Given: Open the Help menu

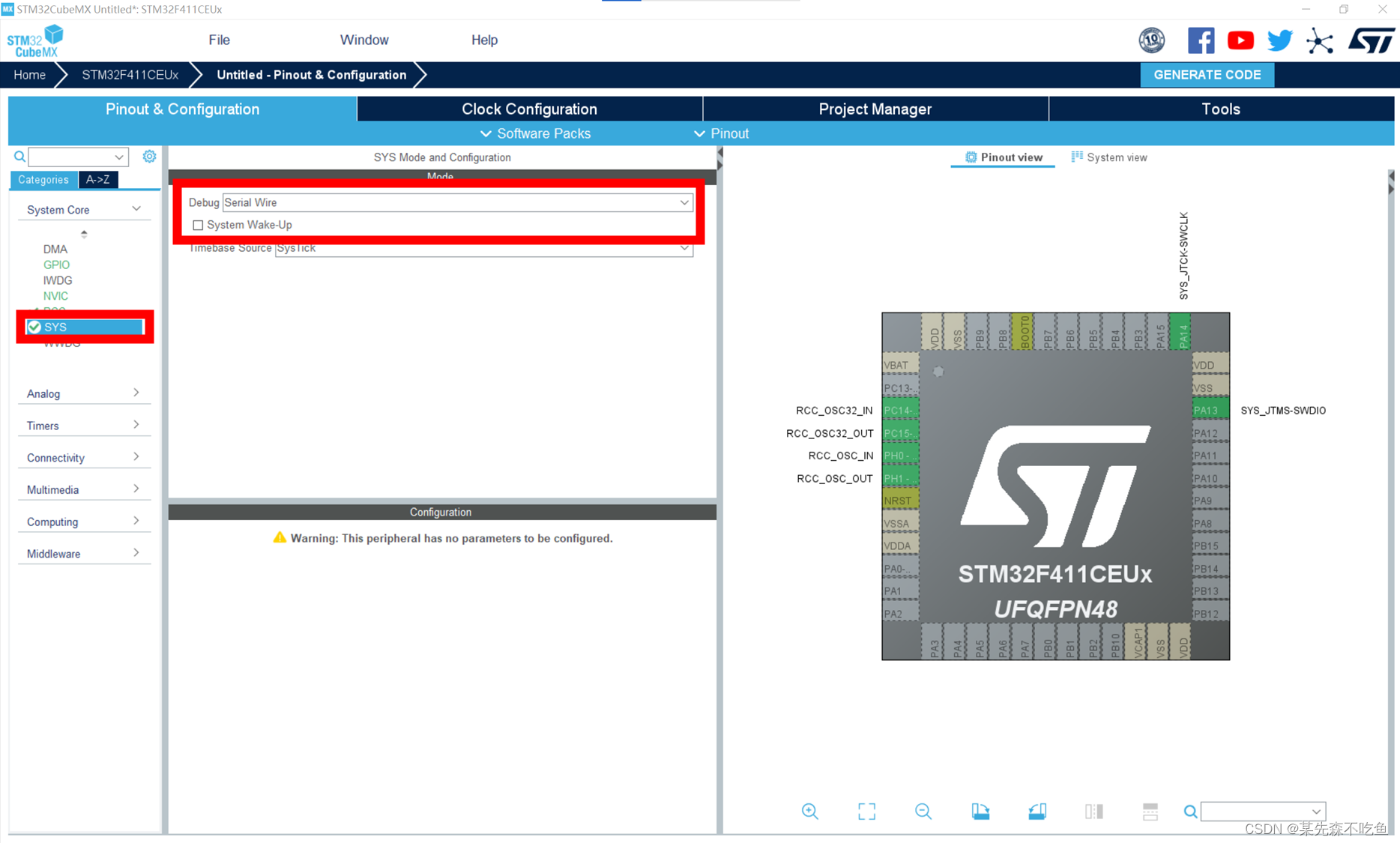Looking at the screenshot, I should pyautogui.click(x=484, y=40).
